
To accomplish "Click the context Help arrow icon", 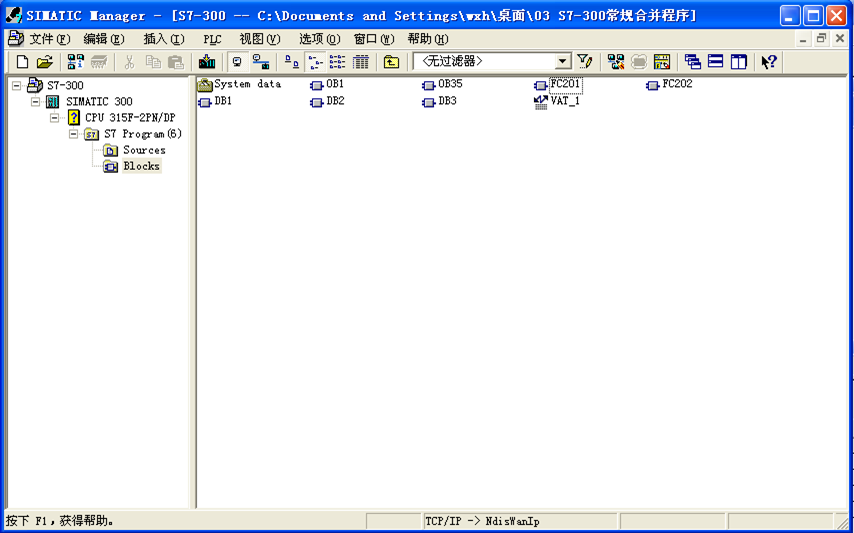I will pyautogui.click(x=768, y=62).
